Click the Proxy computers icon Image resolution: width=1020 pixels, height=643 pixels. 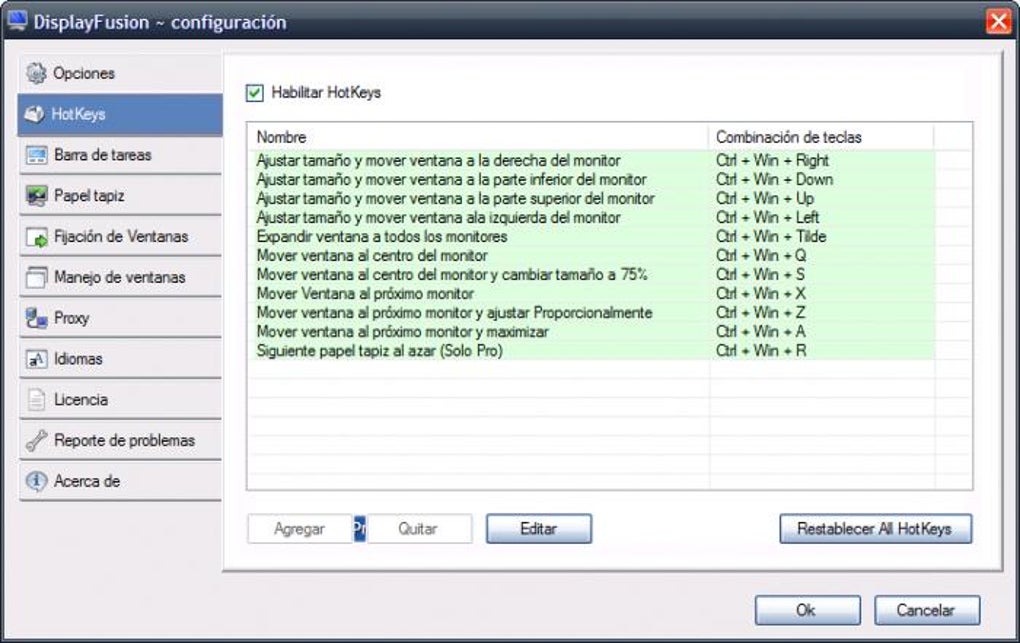tap(36, 318)
